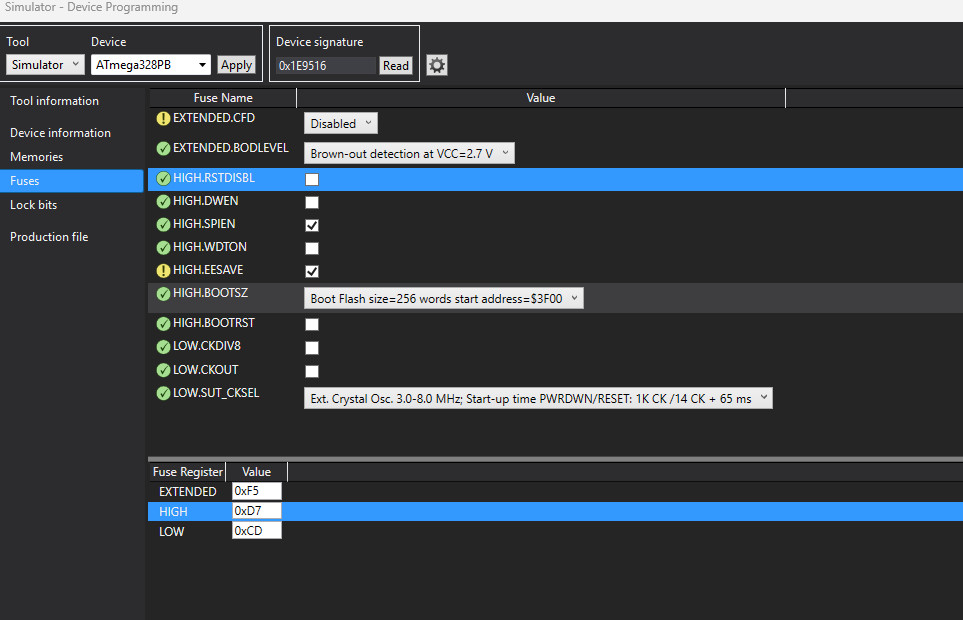Open the Memories section in sidebar
The image size is (963, 620).
[36, 157]
